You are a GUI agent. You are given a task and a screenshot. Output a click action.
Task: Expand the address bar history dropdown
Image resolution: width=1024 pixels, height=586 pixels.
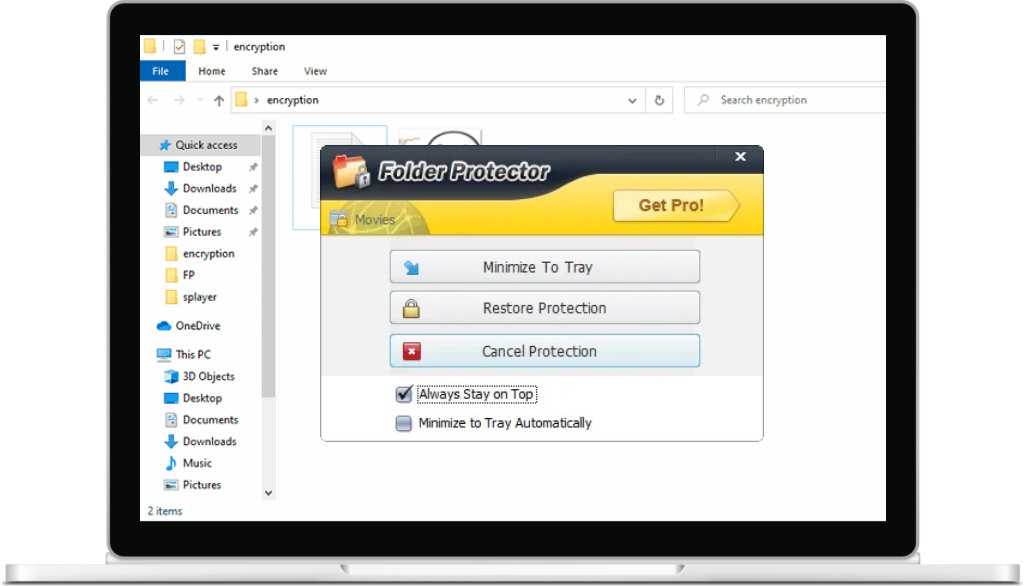pos(632,100)
